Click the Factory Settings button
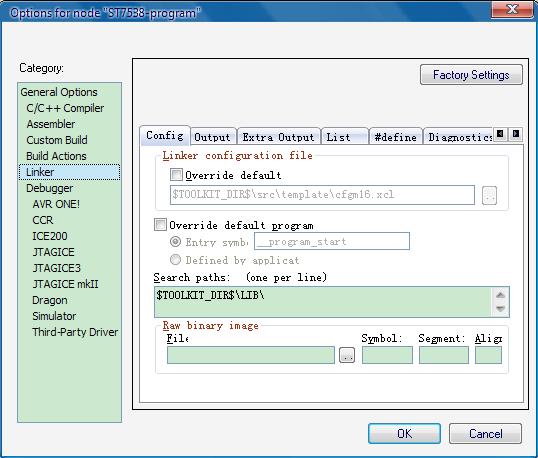The height and width of the screenshot is (458, 538). tap(471, 74)
